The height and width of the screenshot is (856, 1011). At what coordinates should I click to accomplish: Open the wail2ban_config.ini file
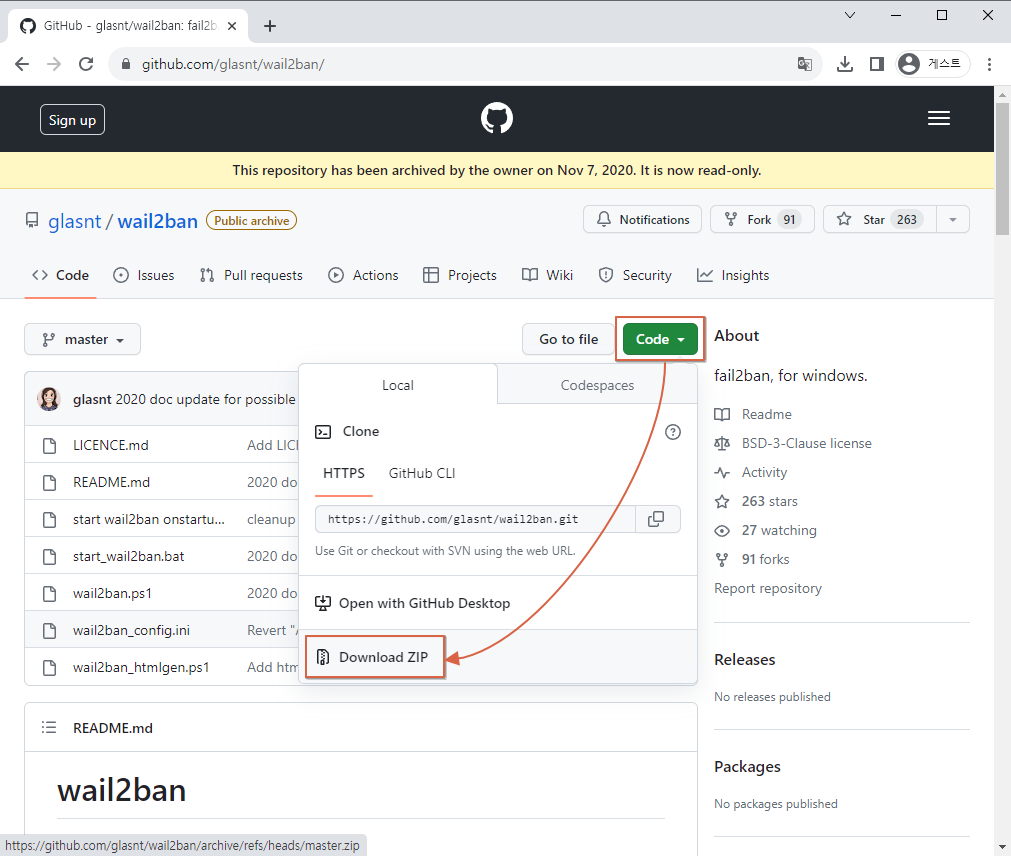[x=131, y=630]
